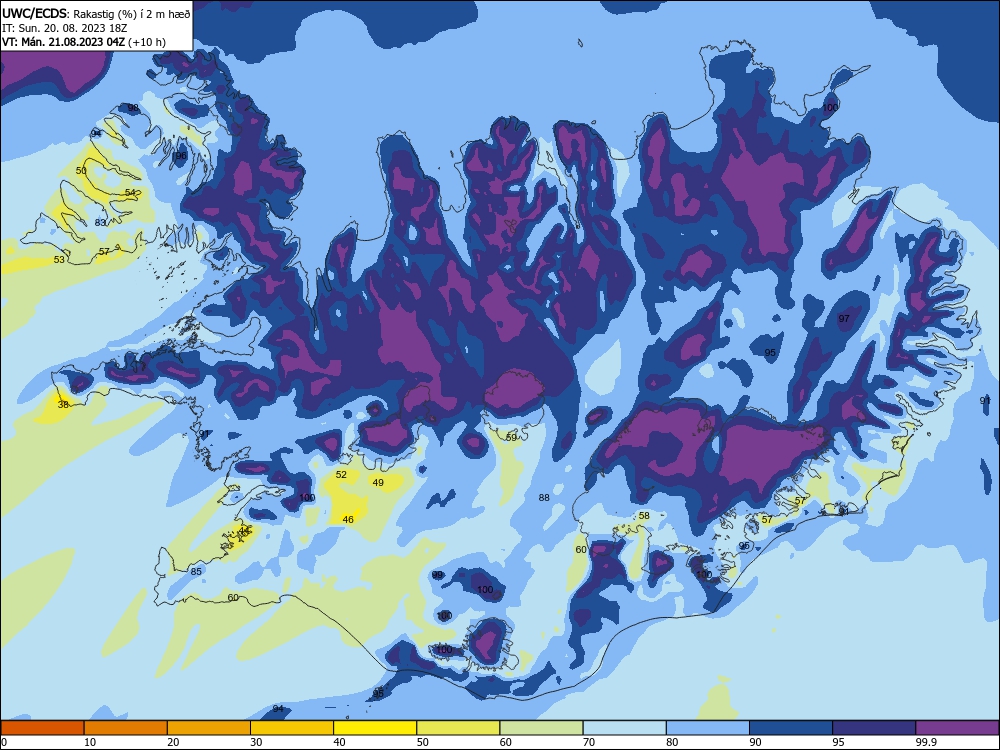Click the "53" humidity value on the map
Screen dimensions: 1000x750
[x=59, y=260]
